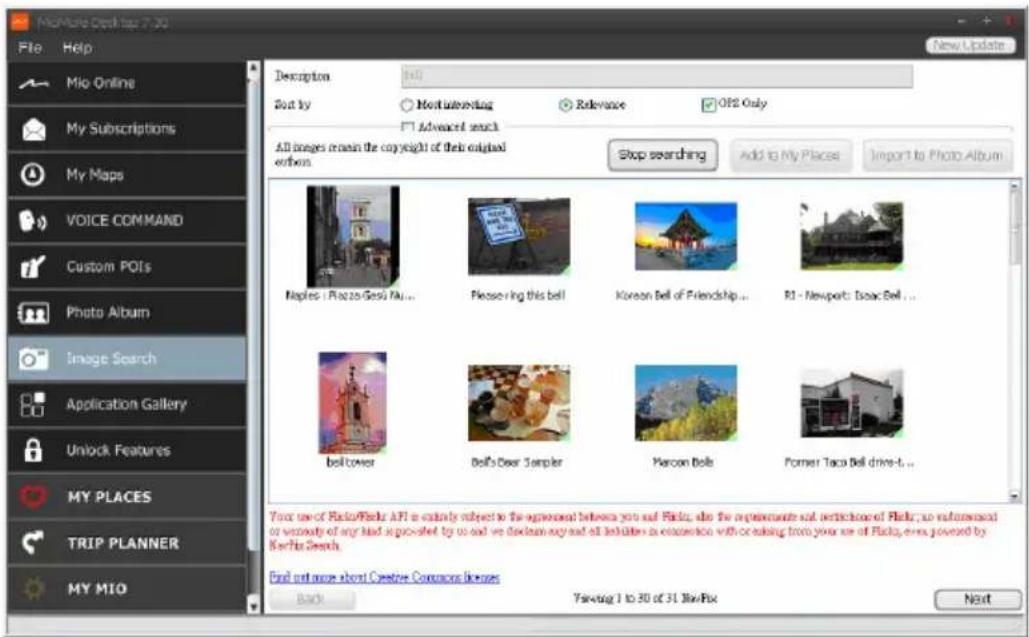Select the Please ring this bell photo

518,237
